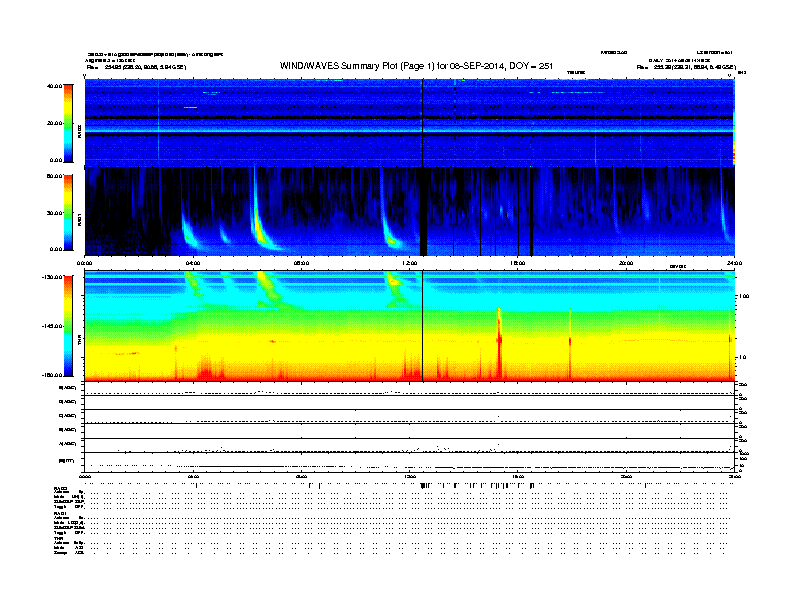Click 16:00 label on bottom time axis
The image size is (792, 612).
click(x=518, y=476)
